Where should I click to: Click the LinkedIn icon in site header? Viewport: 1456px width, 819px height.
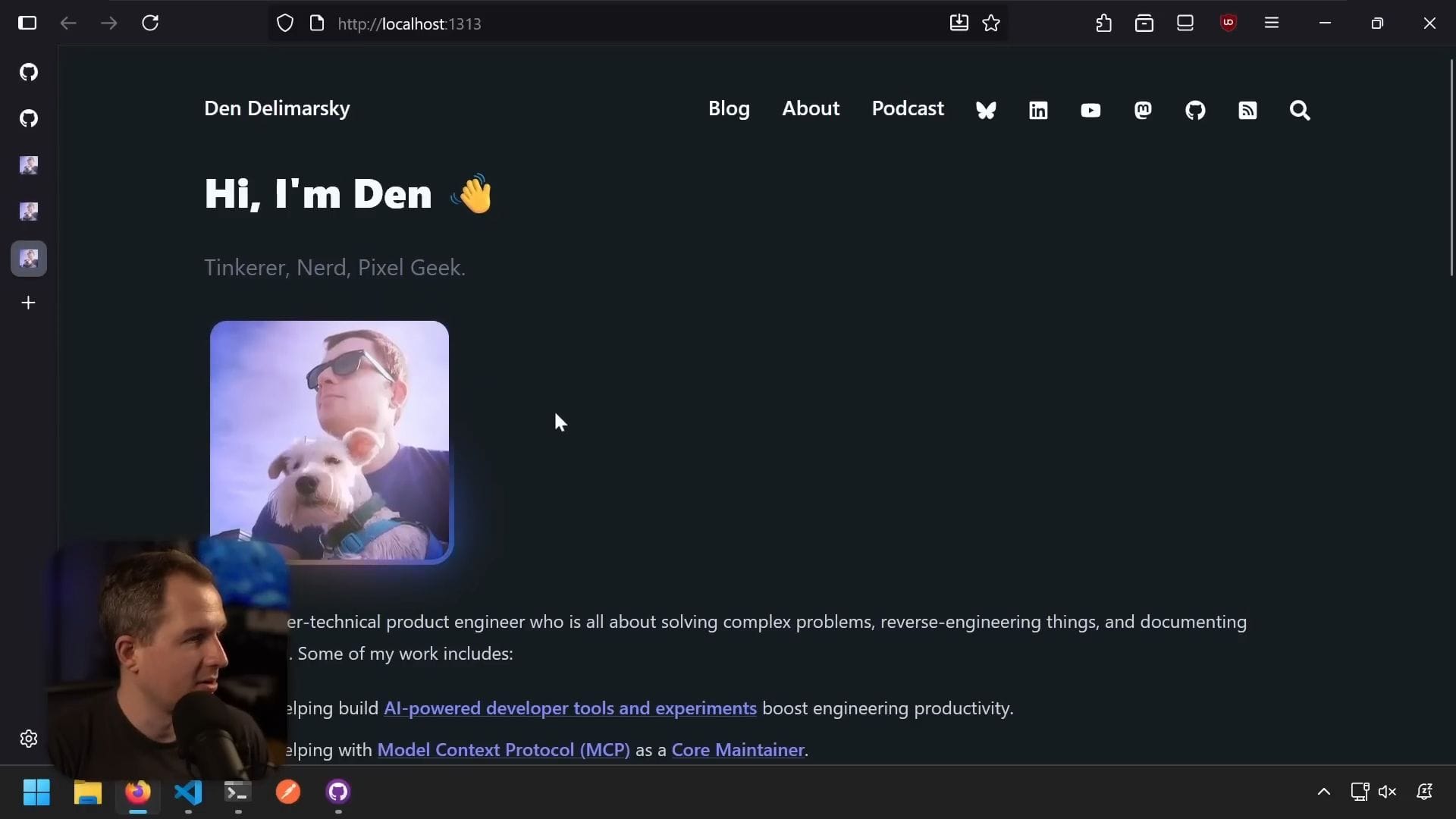[1038, 111]
